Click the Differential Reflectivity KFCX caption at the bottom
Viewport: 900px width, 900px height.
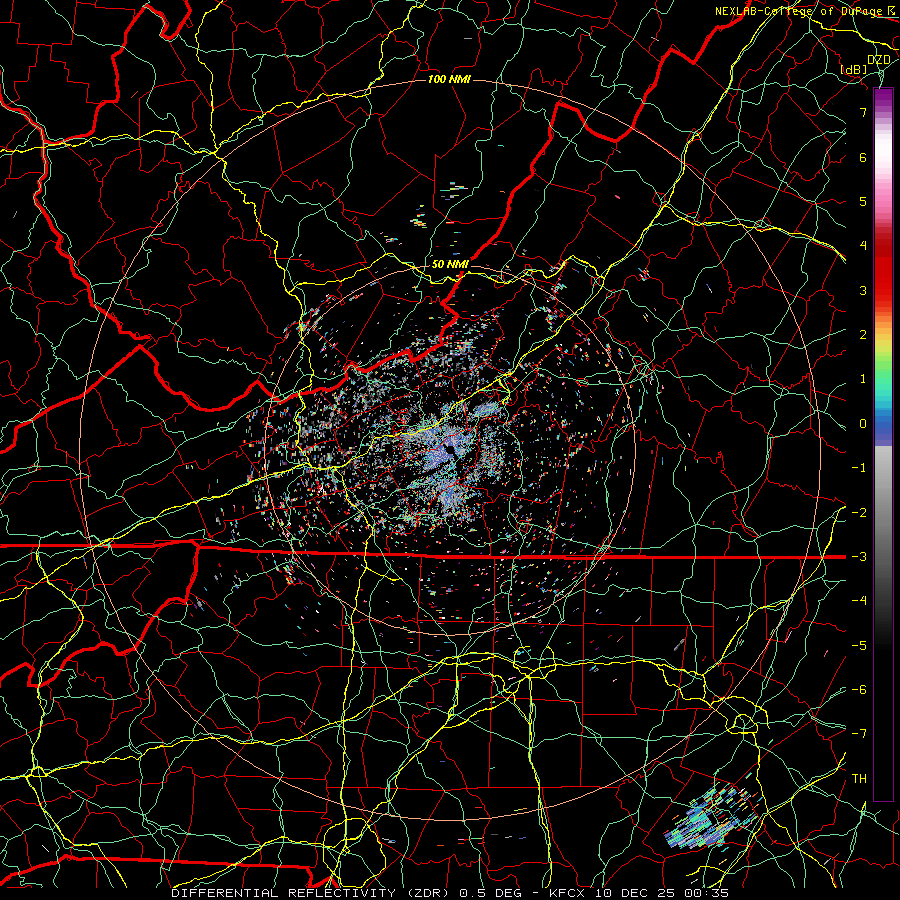click(x=450, y=893)
